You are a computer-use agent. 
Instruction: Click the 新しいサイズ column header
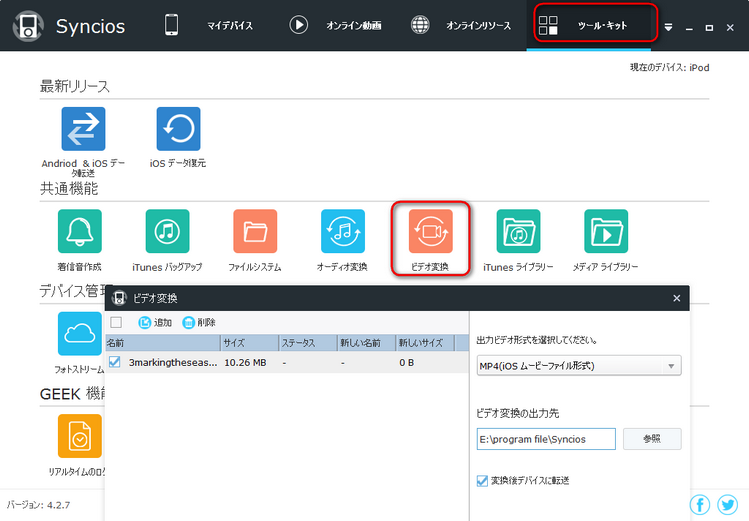click(x=425, y=343)
